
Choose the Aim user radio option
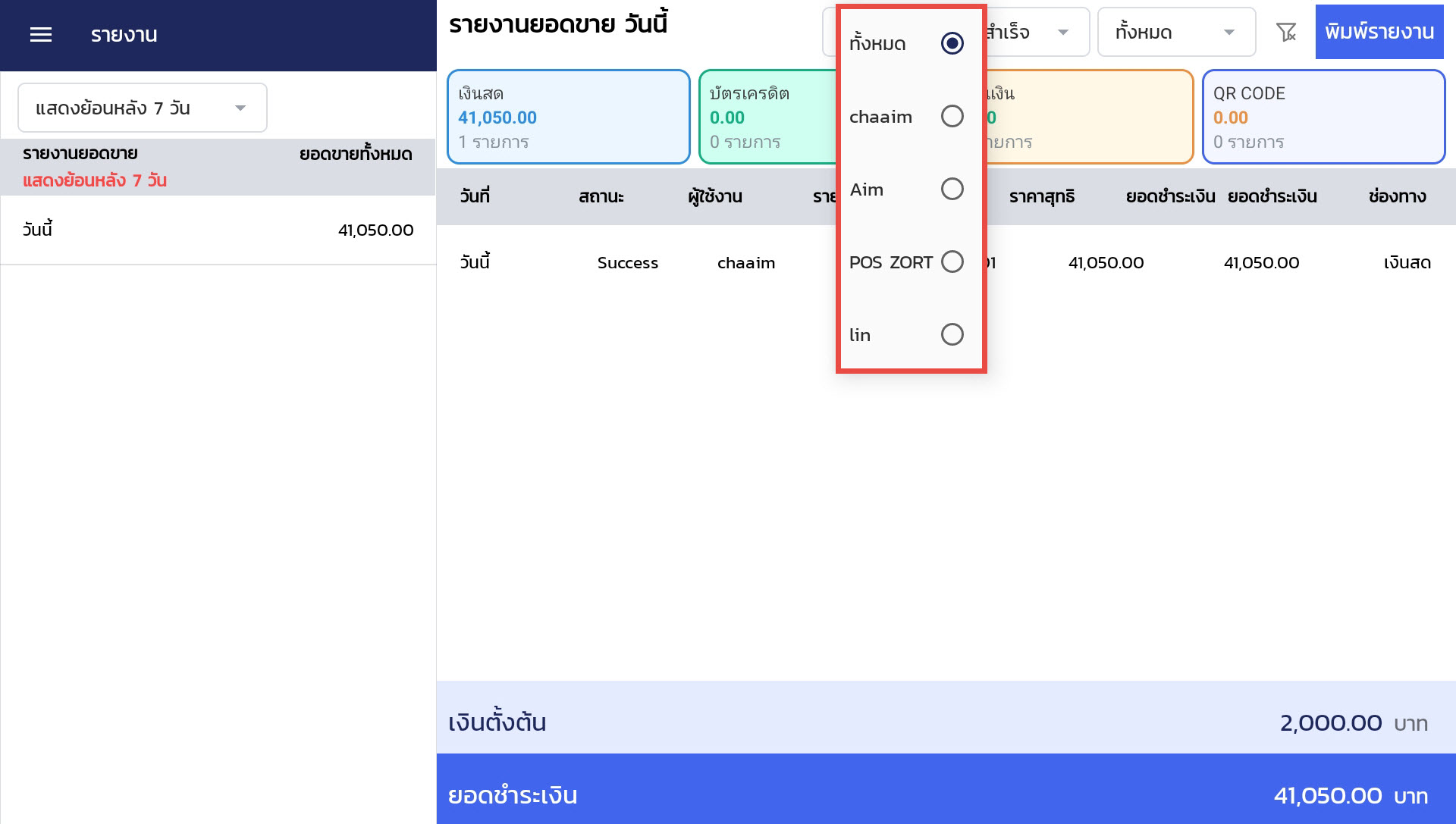952,189
